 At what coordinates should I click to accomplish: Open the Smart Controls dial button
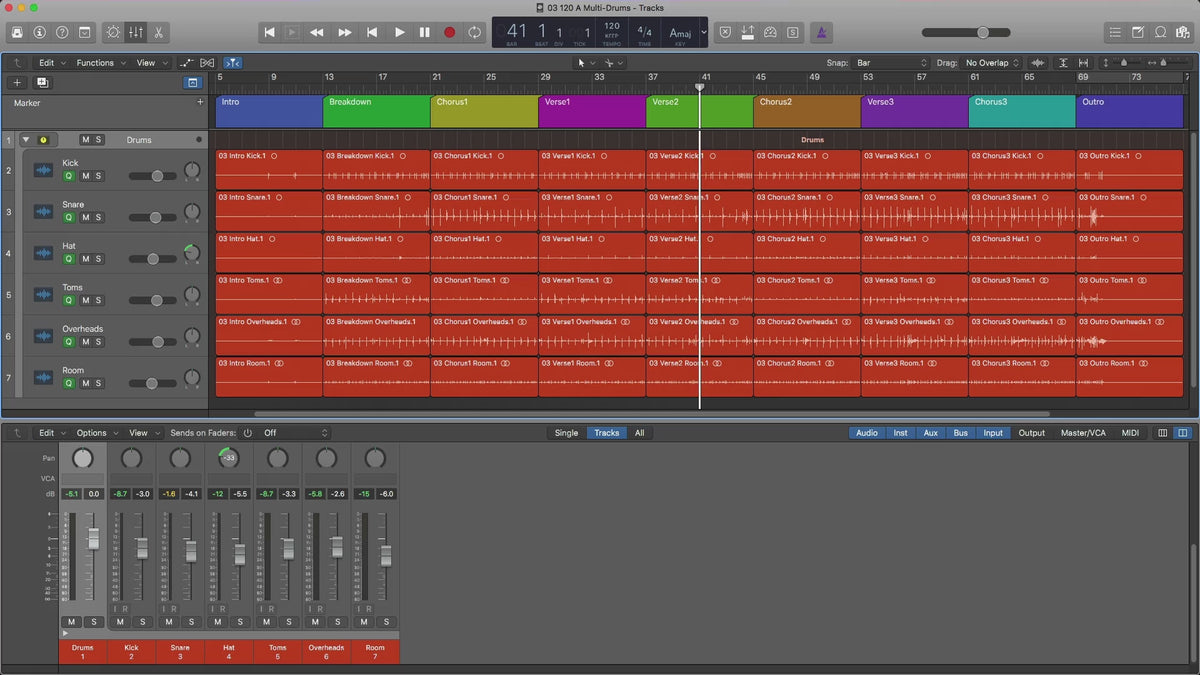112,32
